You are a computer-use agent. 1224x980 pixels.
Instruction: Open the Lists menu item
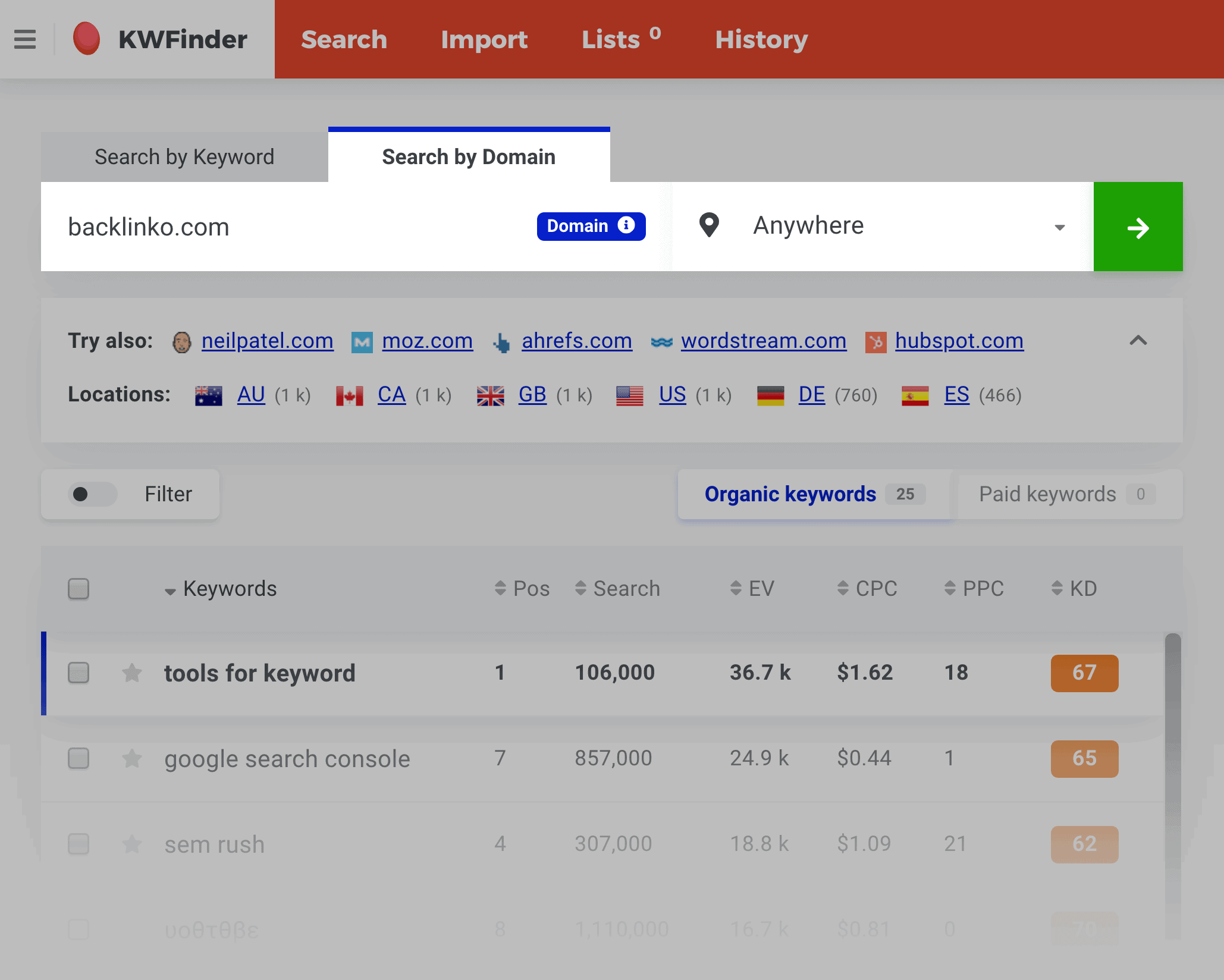[x=621, y=39]
